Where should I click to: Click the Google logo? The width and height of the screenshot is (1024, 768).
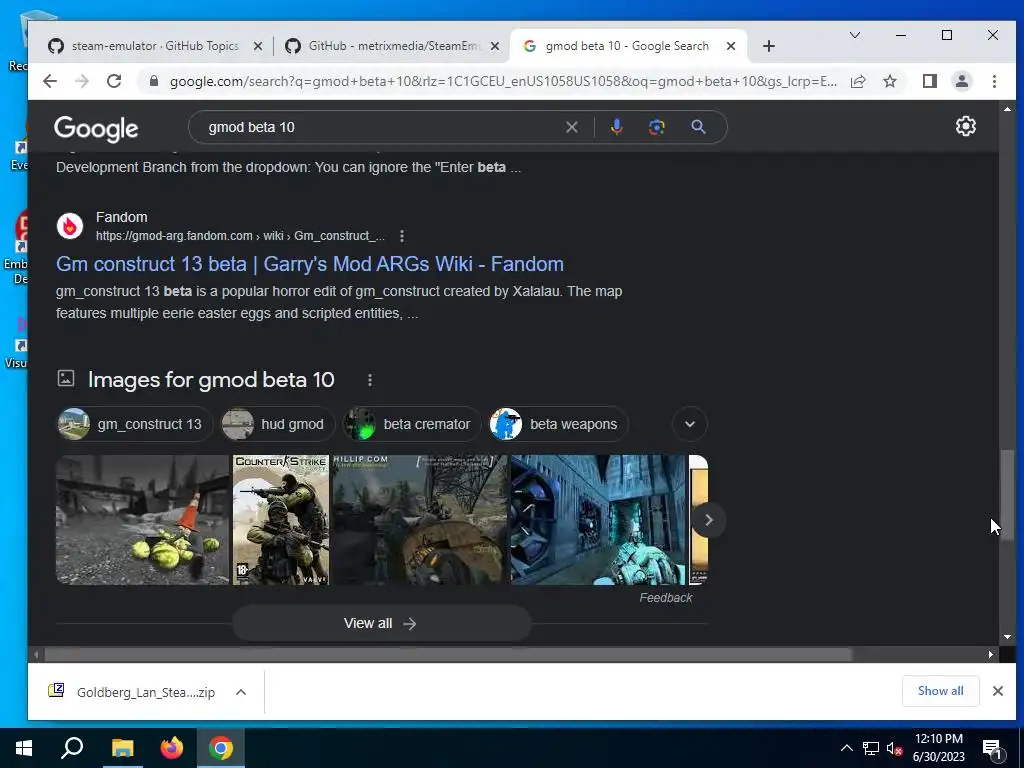click(96, 129)
